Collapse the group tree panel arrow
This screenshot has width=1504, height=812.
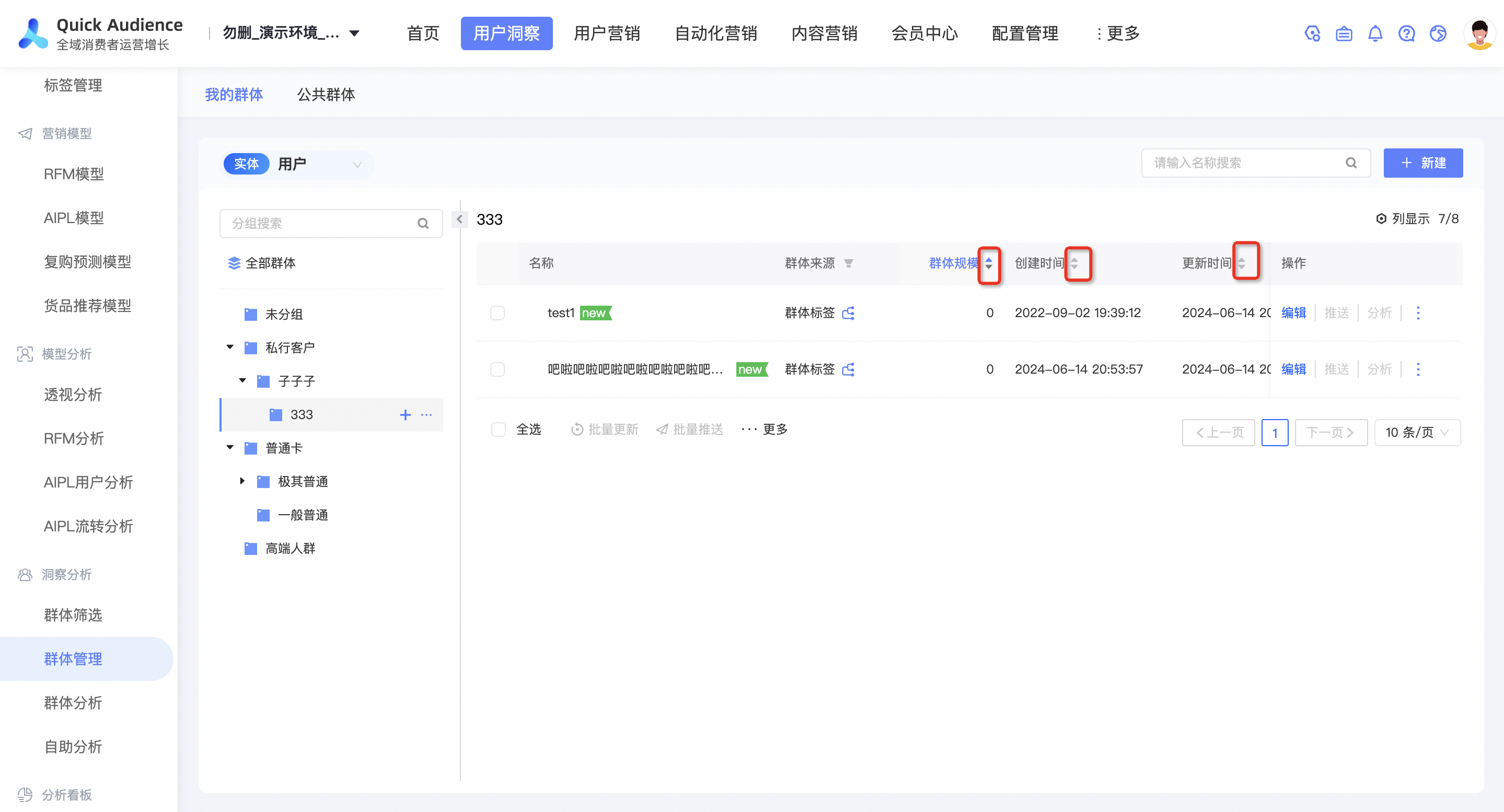click(459, 219)
